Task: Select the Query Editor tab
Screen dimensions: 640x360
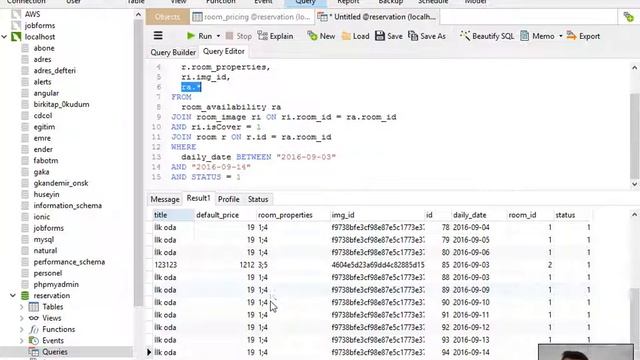Action: click(224, 51)
